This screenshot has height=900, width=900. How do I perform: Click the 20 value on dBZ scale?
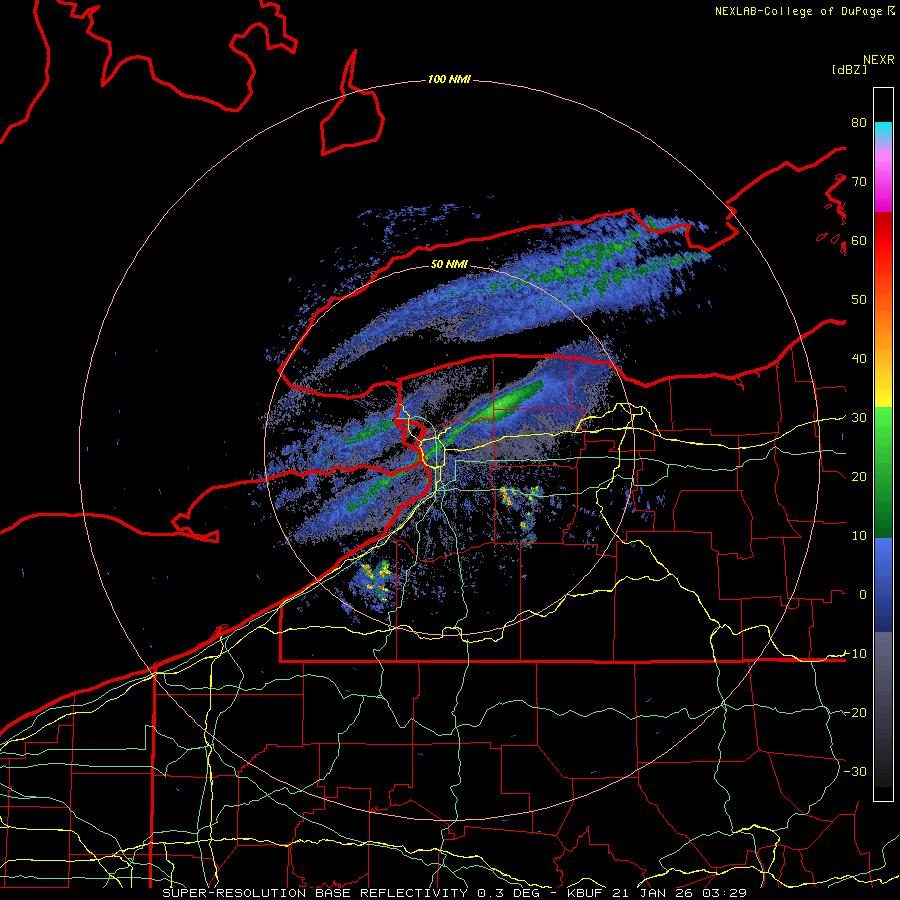(x=859, y=477)
